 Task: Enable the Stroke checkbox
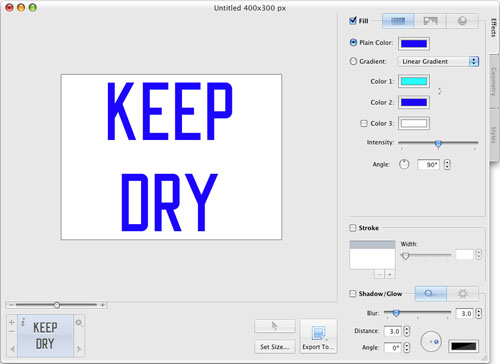pyautogui.click(x=353, y=228)
